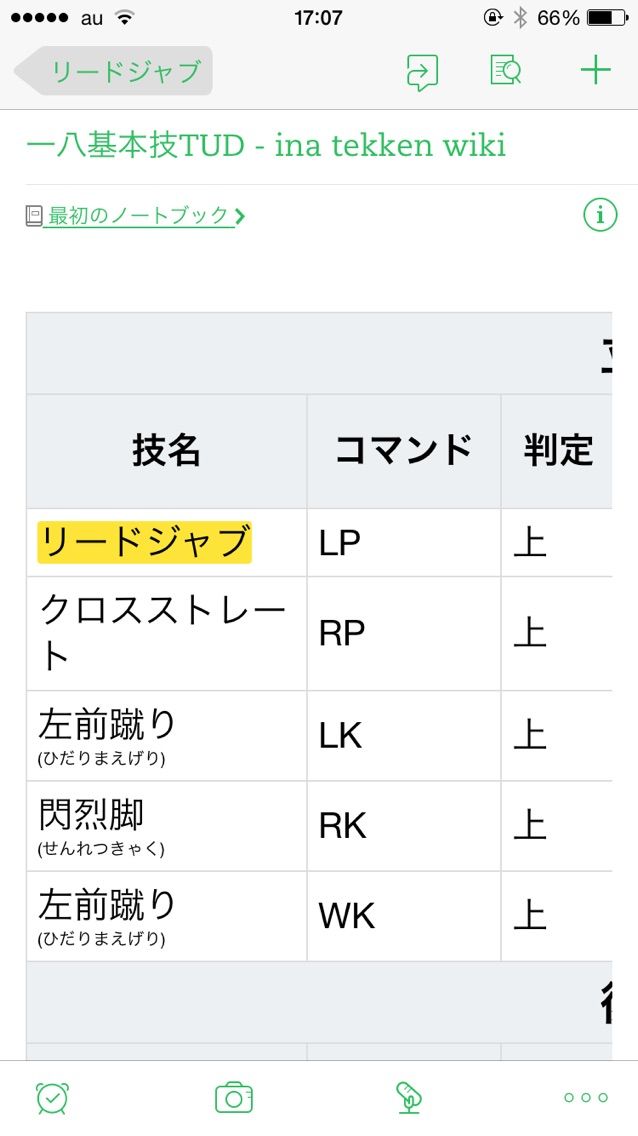Tap the 閃烈脚 move name cell
This screenshot has width=638, height=1136.
coord(167,826)
